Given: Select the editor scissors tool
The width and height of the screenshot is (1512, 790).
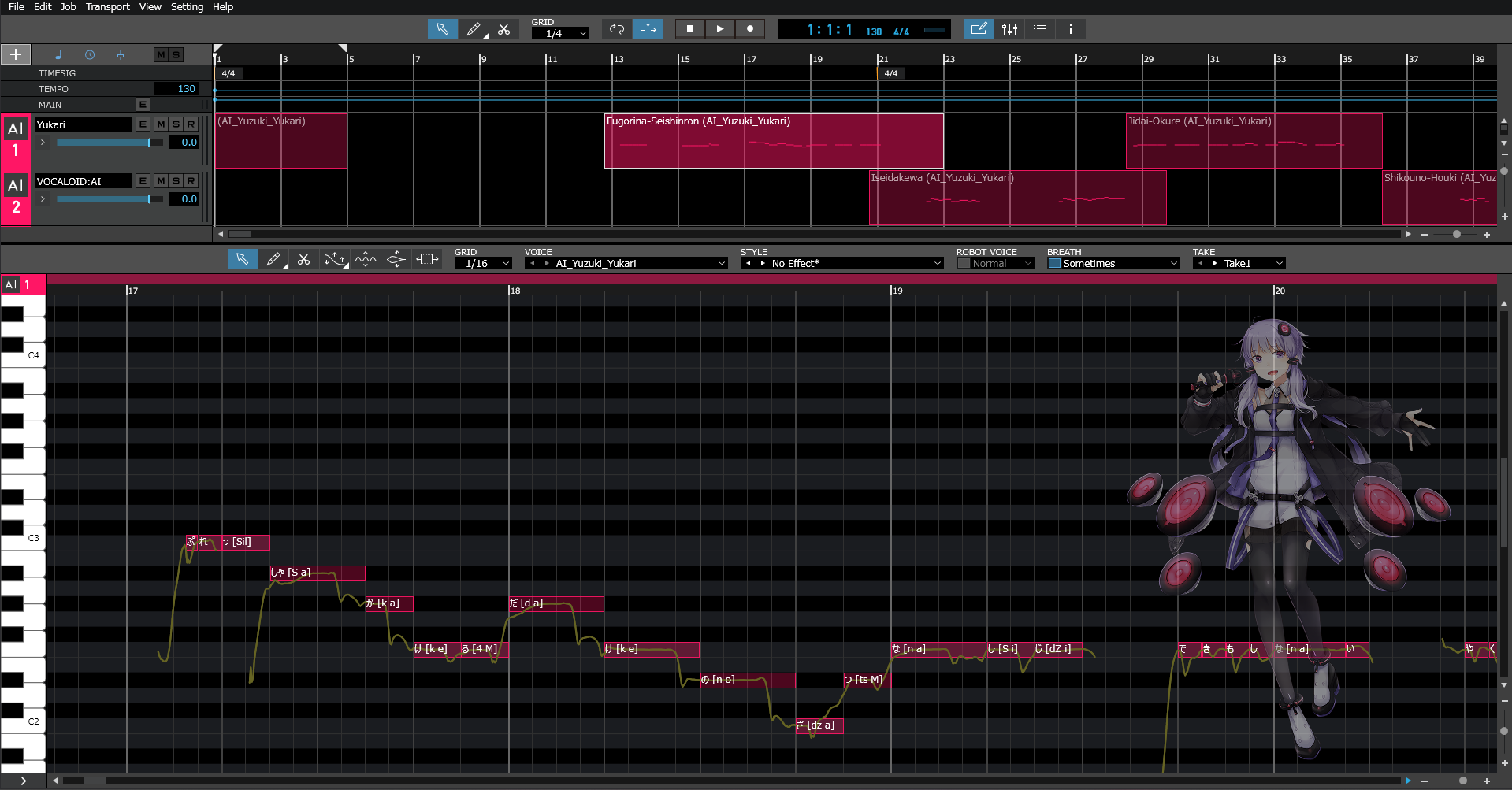Looking at the screenshot, I should [304, 259].
